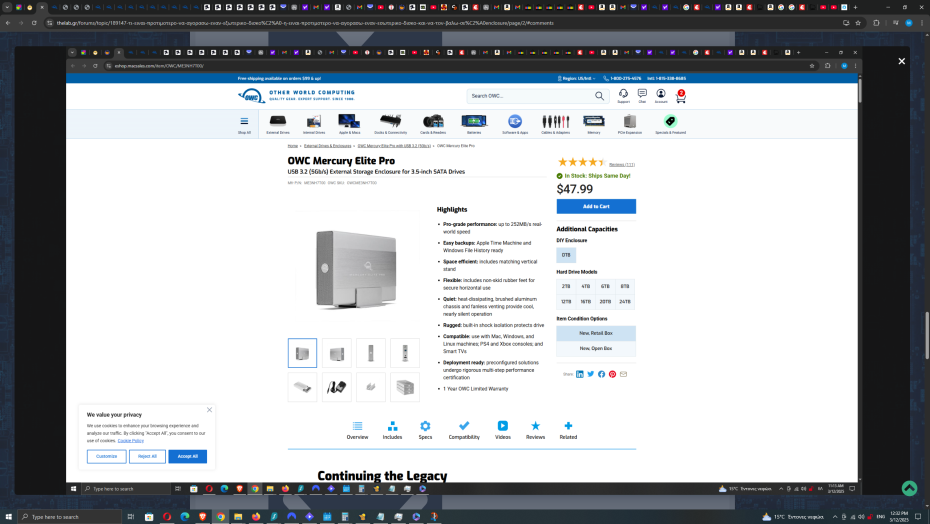Select the power adapter product thumbnail
The height and width of the screenshot is (524, 930).
(336, 387)
